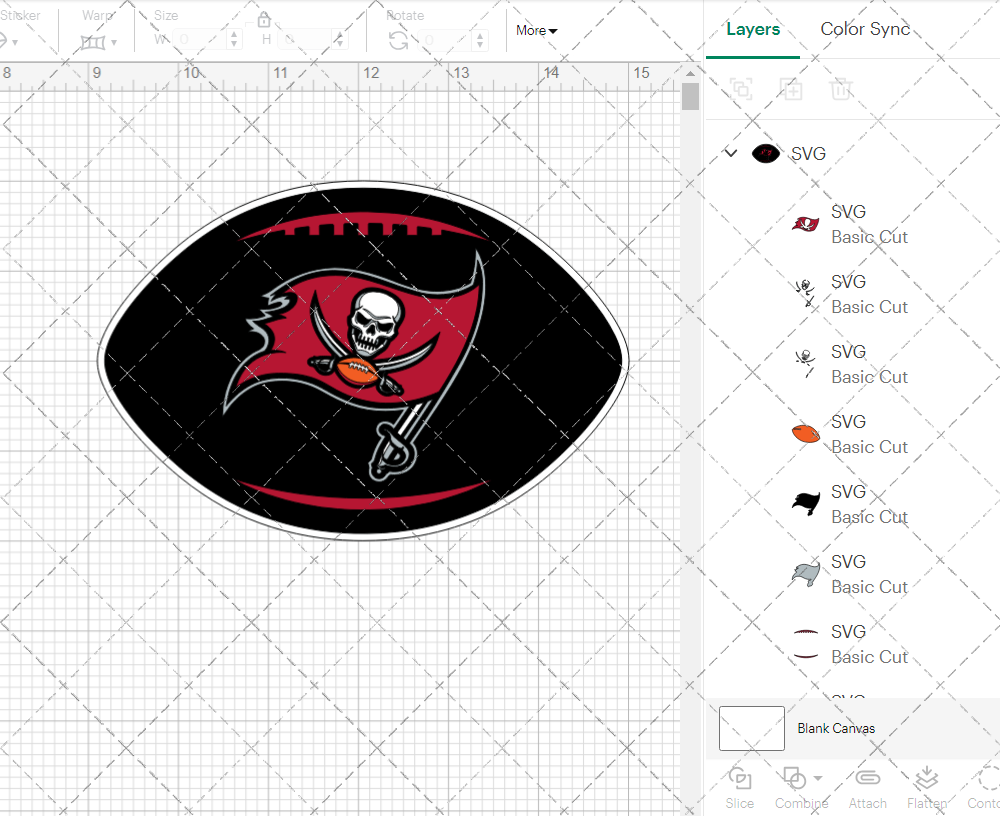
Task: Click the Rotate icon in top toolbar
Action: 398,40
